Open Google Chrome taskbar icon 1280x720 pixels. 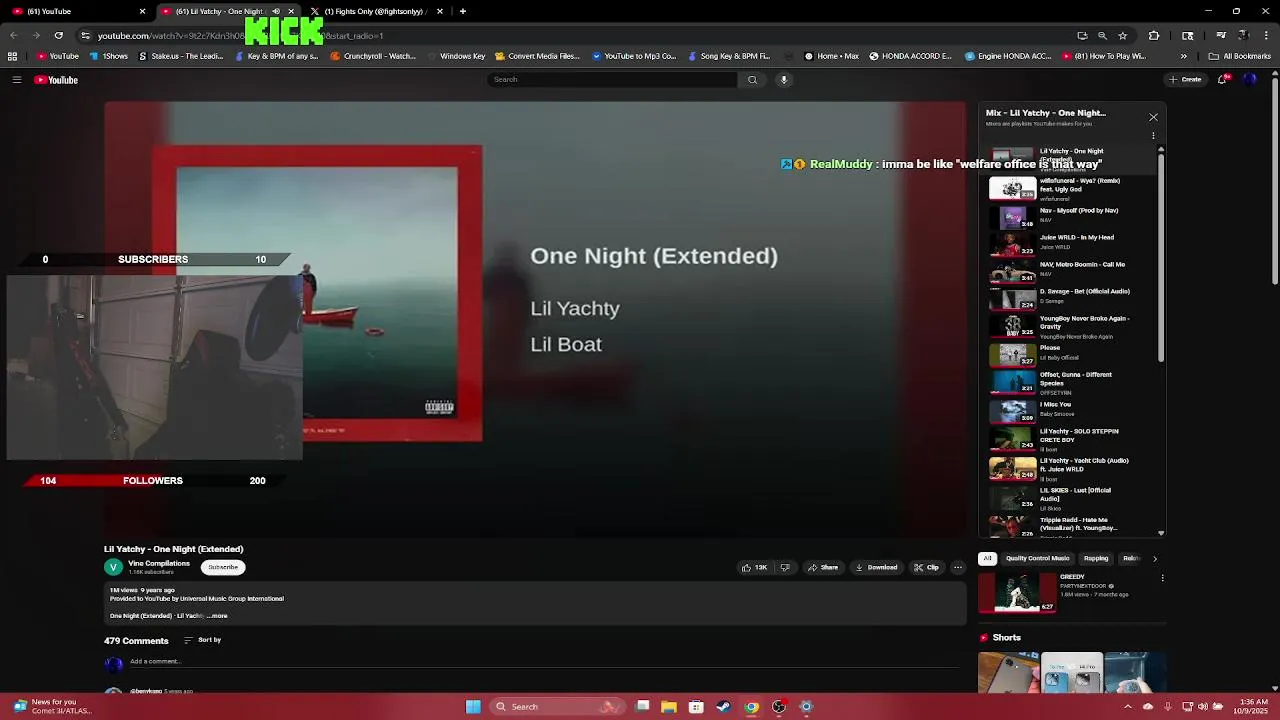tap(751, 706)
